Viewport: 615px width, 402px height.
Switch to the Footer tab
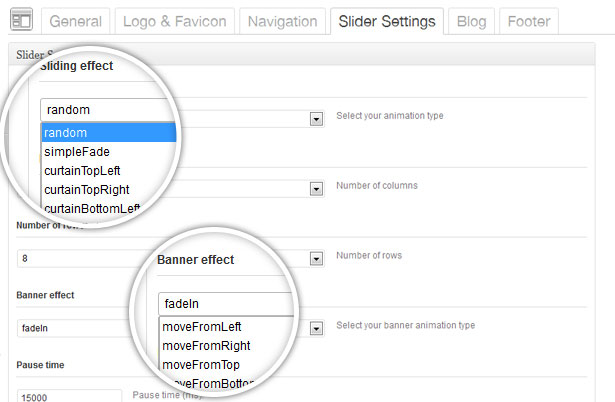pyautogui.click(x=528, y=21)
